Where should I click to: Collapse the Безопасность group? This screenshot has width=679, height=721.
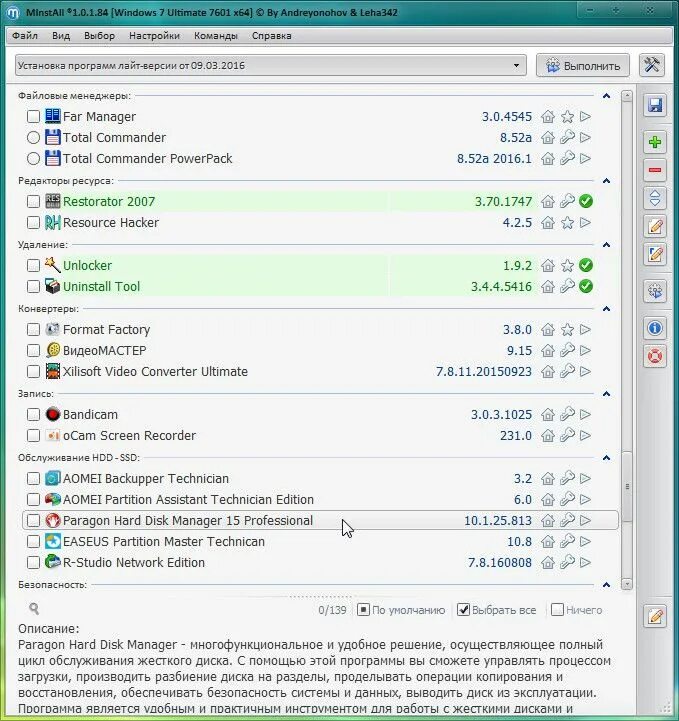coord(606,585)
